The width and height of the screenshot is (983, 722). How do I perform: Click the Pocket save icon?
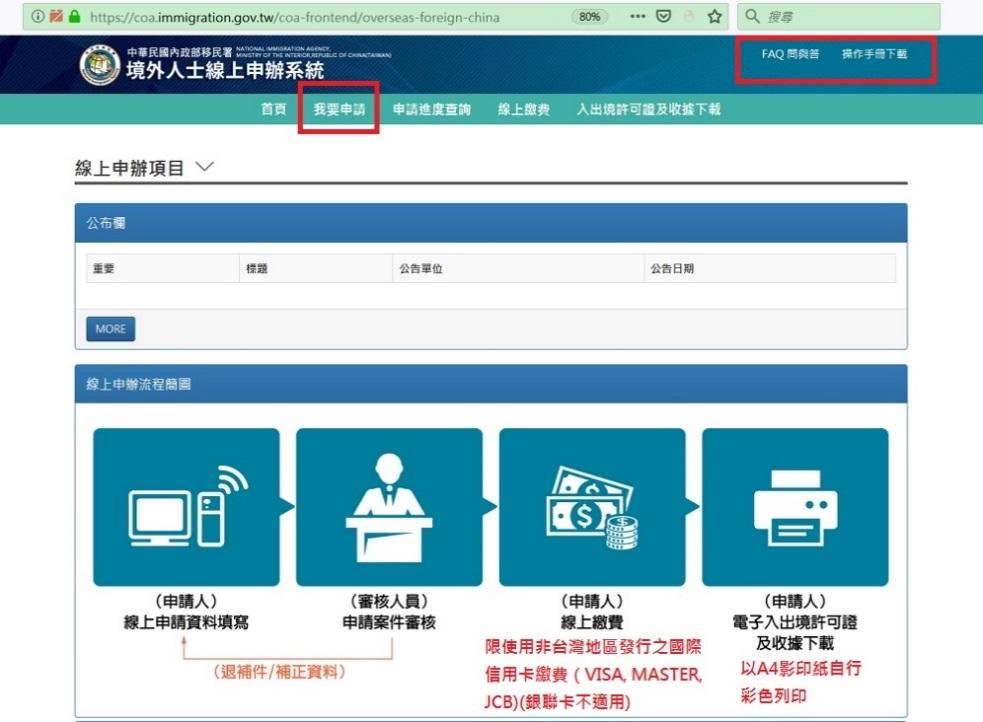pyautogui.click(x=664, y=17)
